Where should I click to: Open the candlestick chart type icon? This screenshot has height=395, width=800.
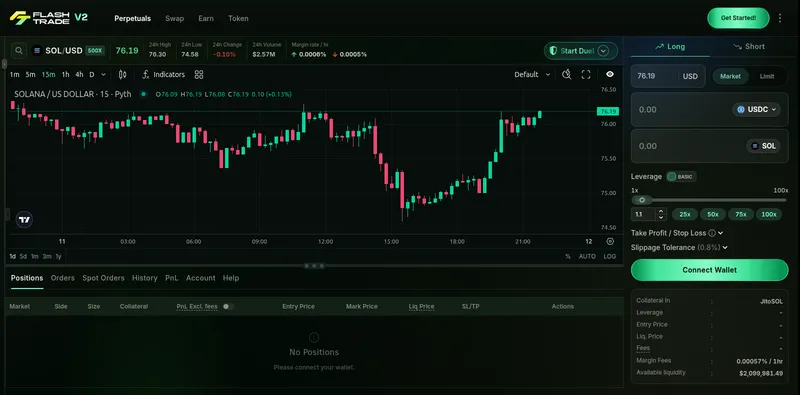pyautogui.click(x=122, y=75)
